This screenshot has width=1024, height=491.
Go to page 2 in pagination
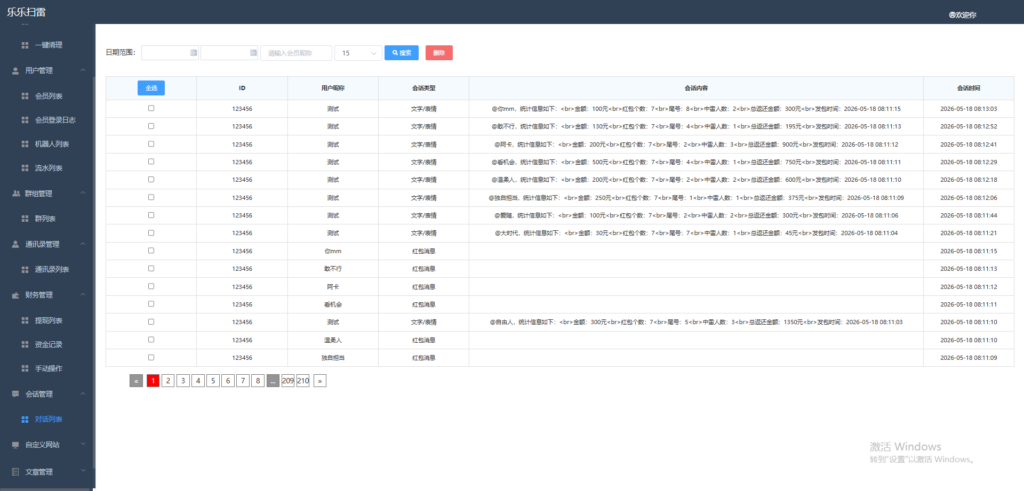click(168, 381)
